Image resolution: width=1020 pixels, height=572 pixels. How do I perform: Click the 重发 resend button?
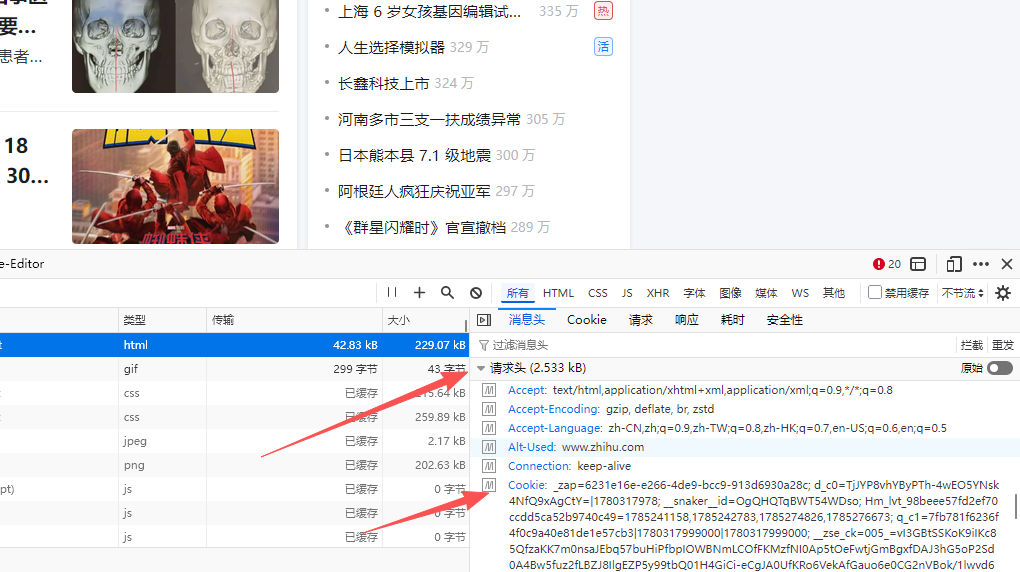point(1002,345)
